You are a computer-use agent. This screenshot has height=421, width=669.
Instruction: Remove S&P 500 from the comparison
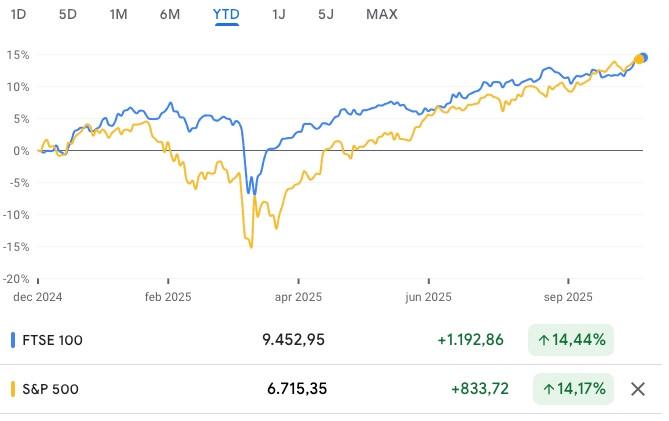pos(638,388)
